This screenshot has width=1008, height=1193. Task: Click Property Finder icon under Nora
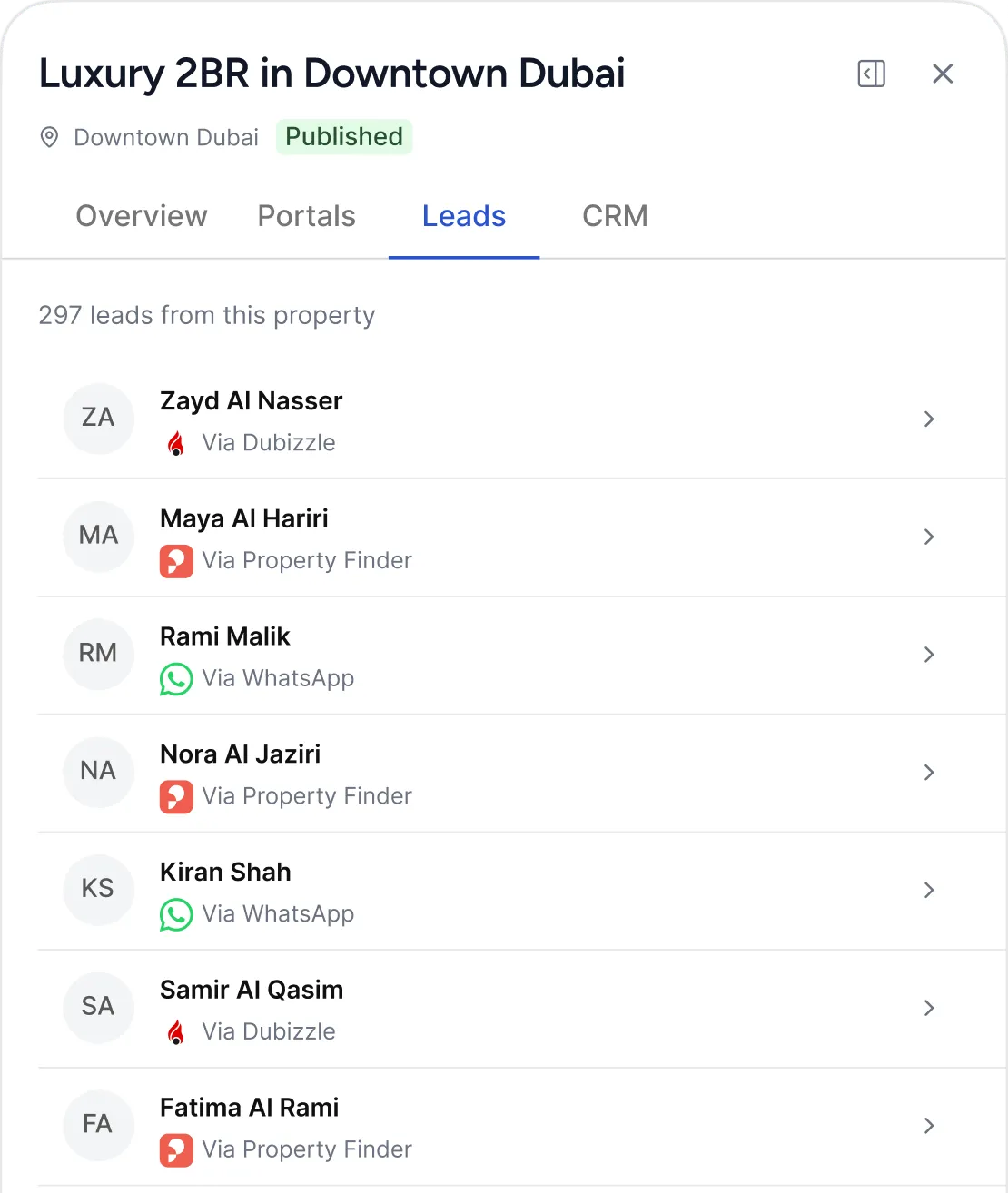(176, 797)
